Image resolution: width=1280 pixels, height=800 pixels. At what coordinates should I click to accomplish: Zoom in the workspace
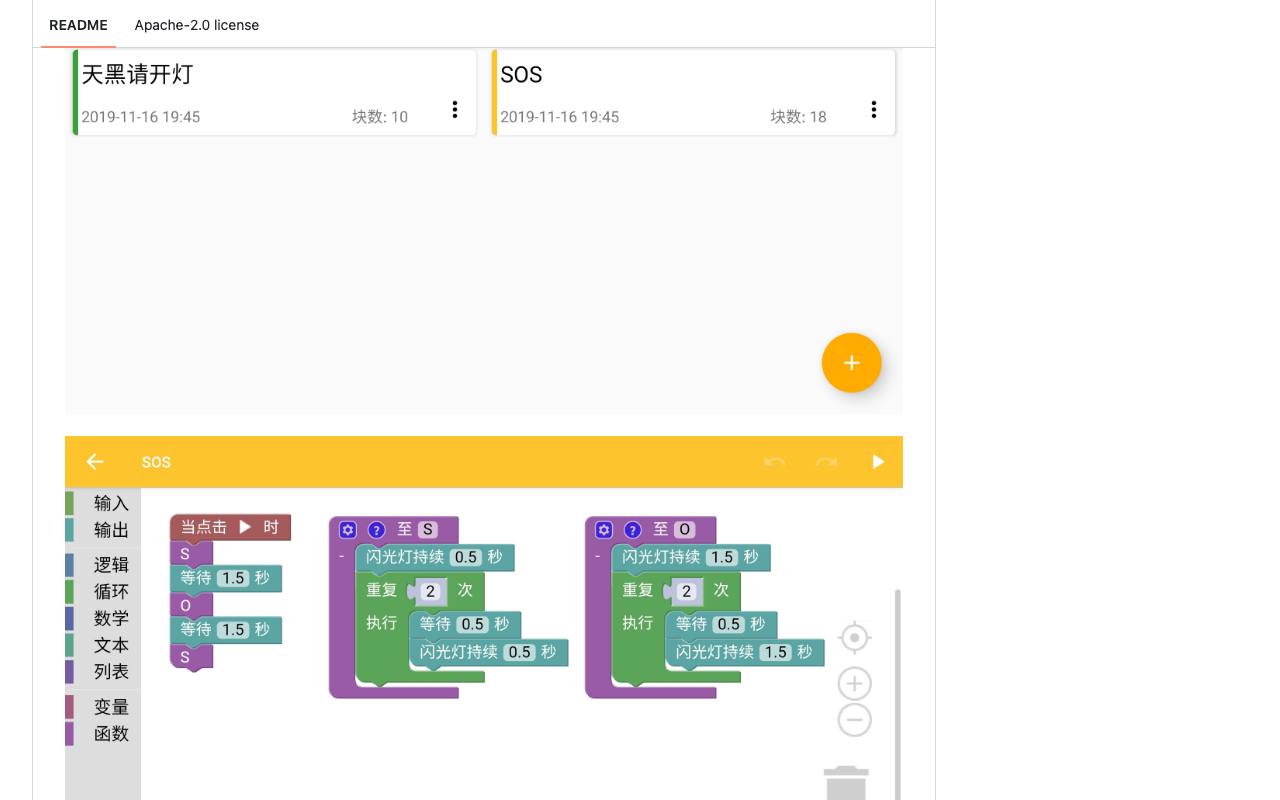click(854, 684)
